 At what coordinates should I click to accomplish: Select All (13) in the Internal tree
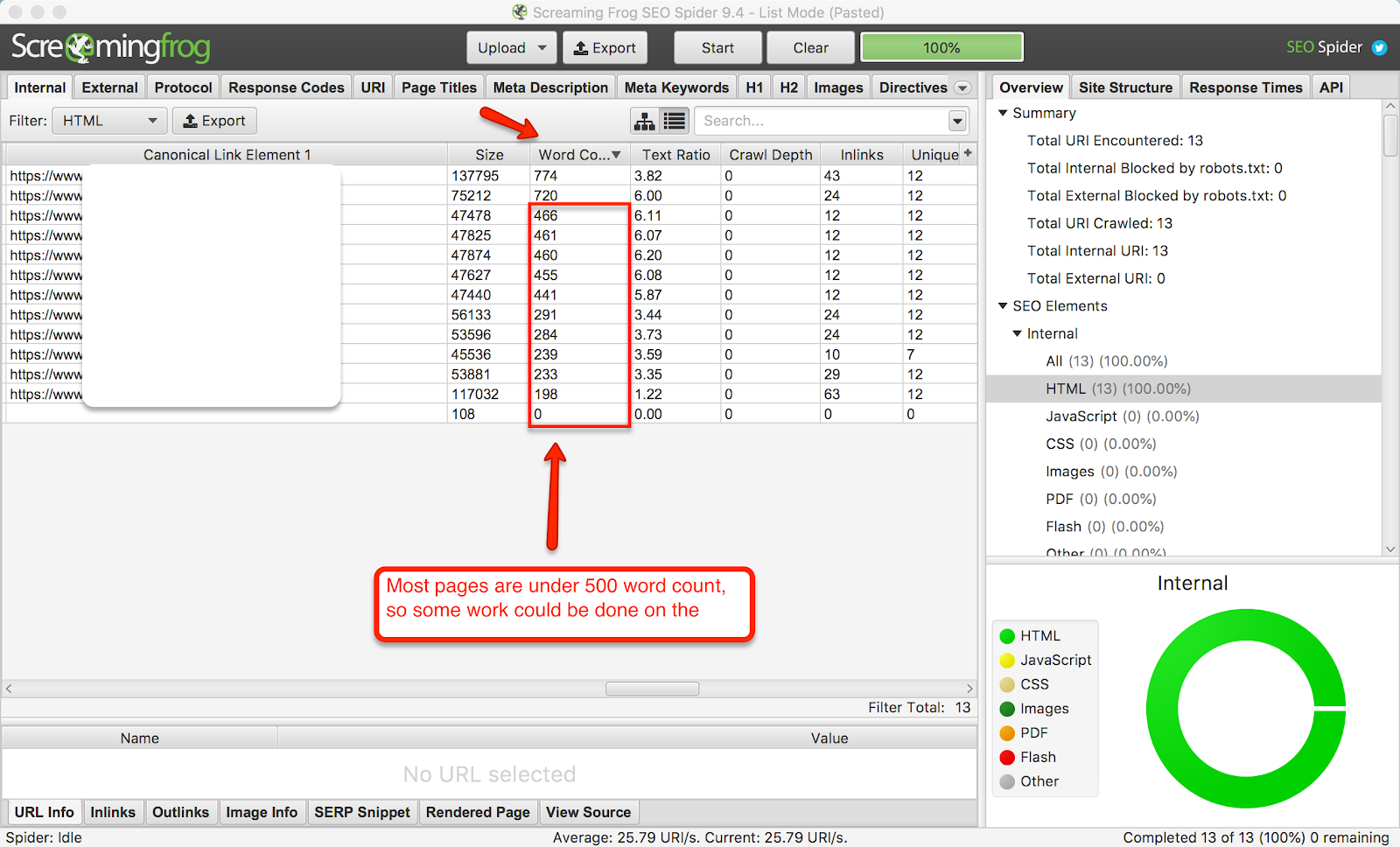[x=1106, y=361]
